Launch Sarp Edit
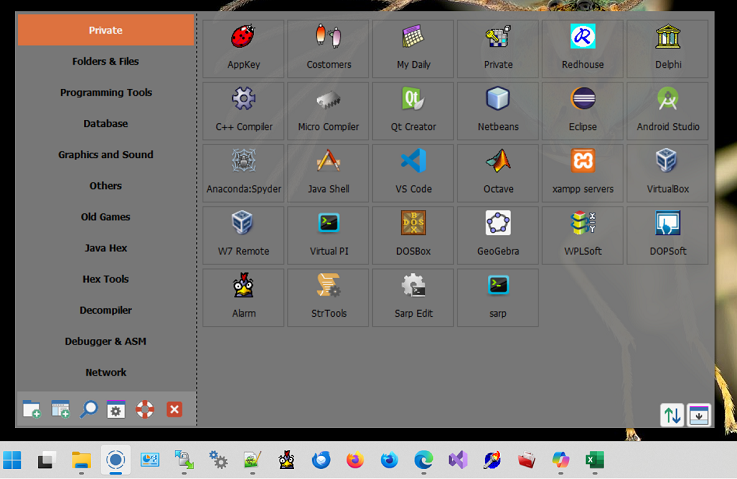This screenshot has height=479, width=737. pyautogui.click(x=413, y=298)
